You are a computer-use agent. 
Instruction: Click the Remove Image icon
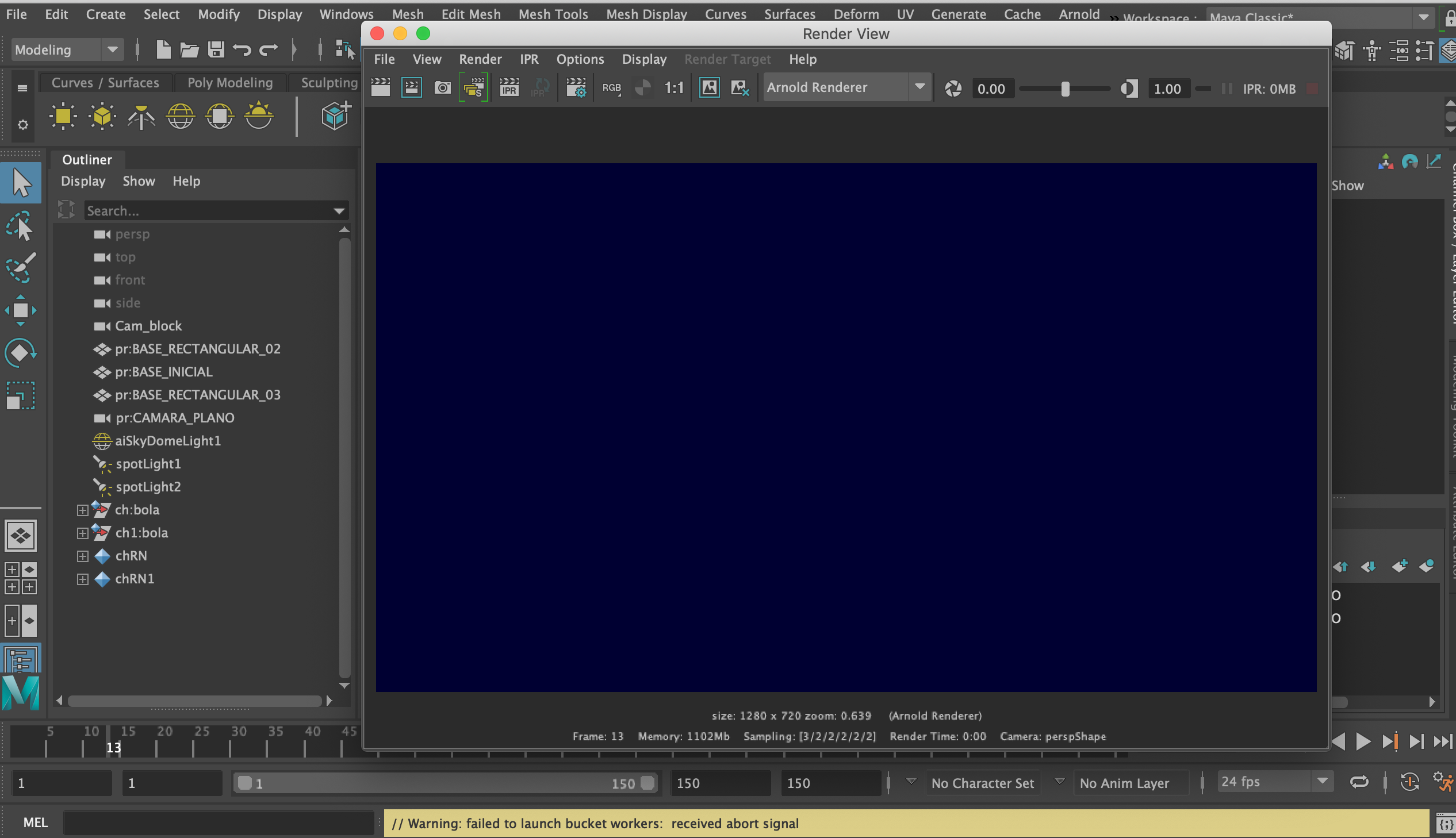pyautogui.click(x=740, y=88)
